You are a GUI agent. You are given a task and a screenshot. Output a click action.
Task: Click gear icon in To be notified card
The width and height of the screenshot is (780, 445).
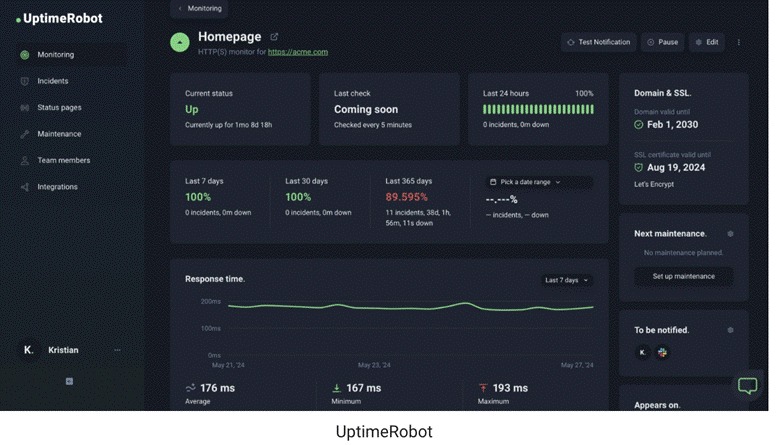[730, 329]
